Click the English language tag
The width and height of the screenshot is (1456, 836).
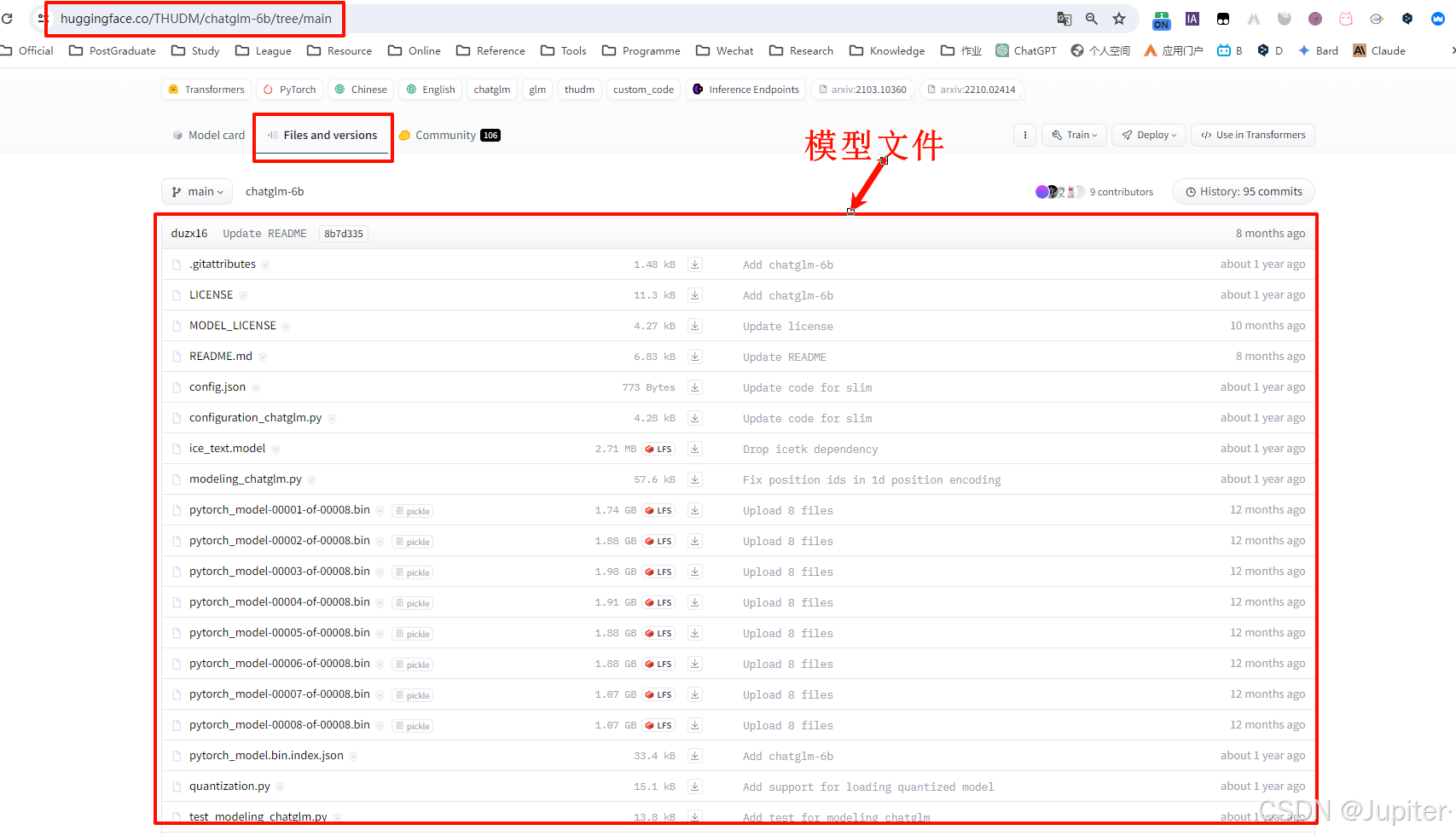(431, 90)
